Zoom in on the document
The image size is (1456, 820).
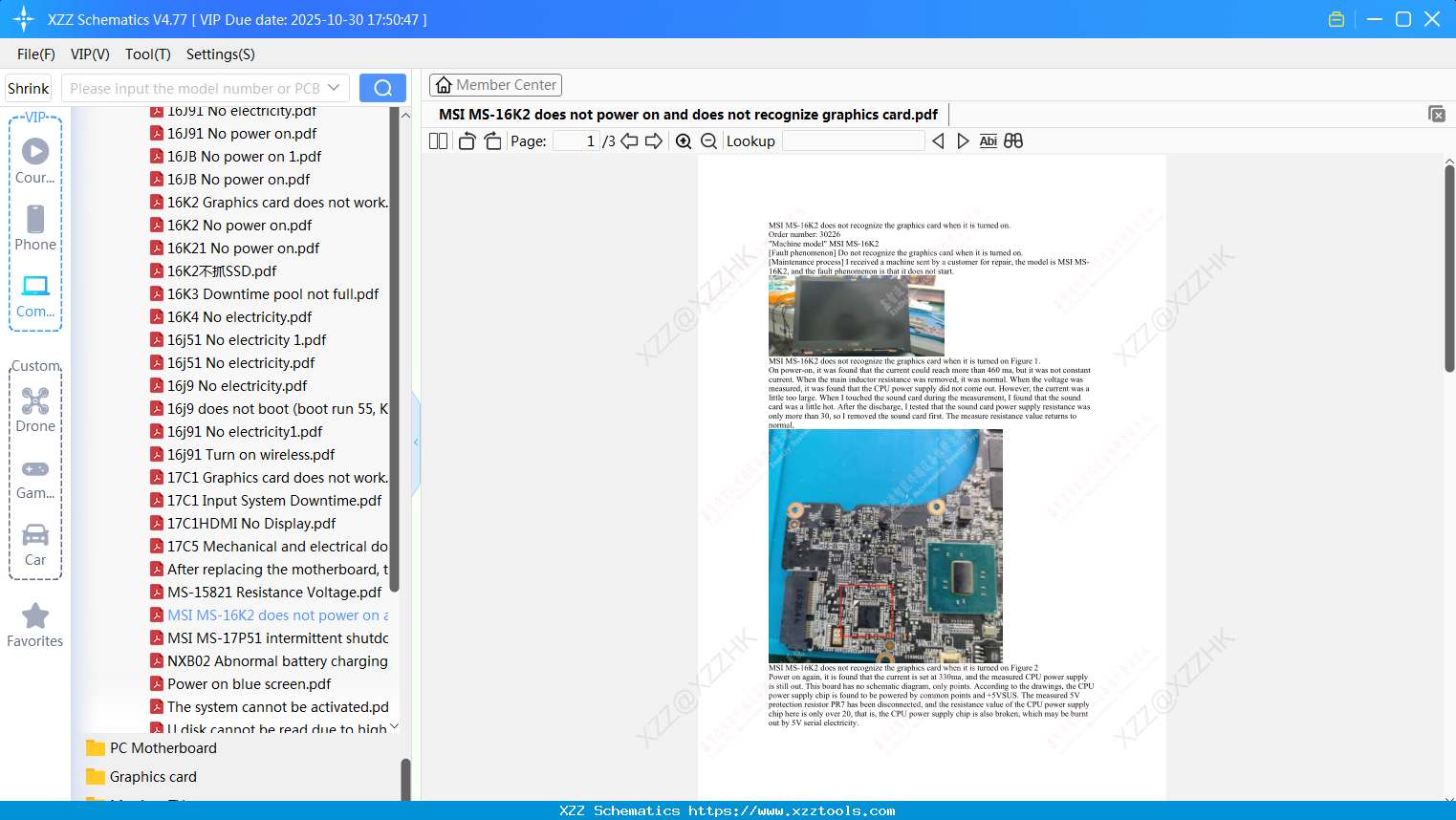pyautogui.click(x=684, y=141)
